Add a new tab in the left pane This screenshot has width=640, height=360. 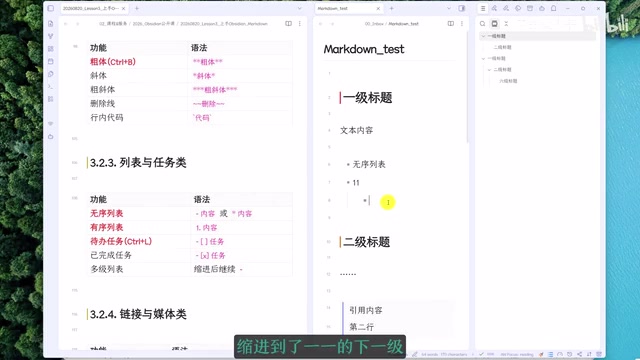pos(137,8)
